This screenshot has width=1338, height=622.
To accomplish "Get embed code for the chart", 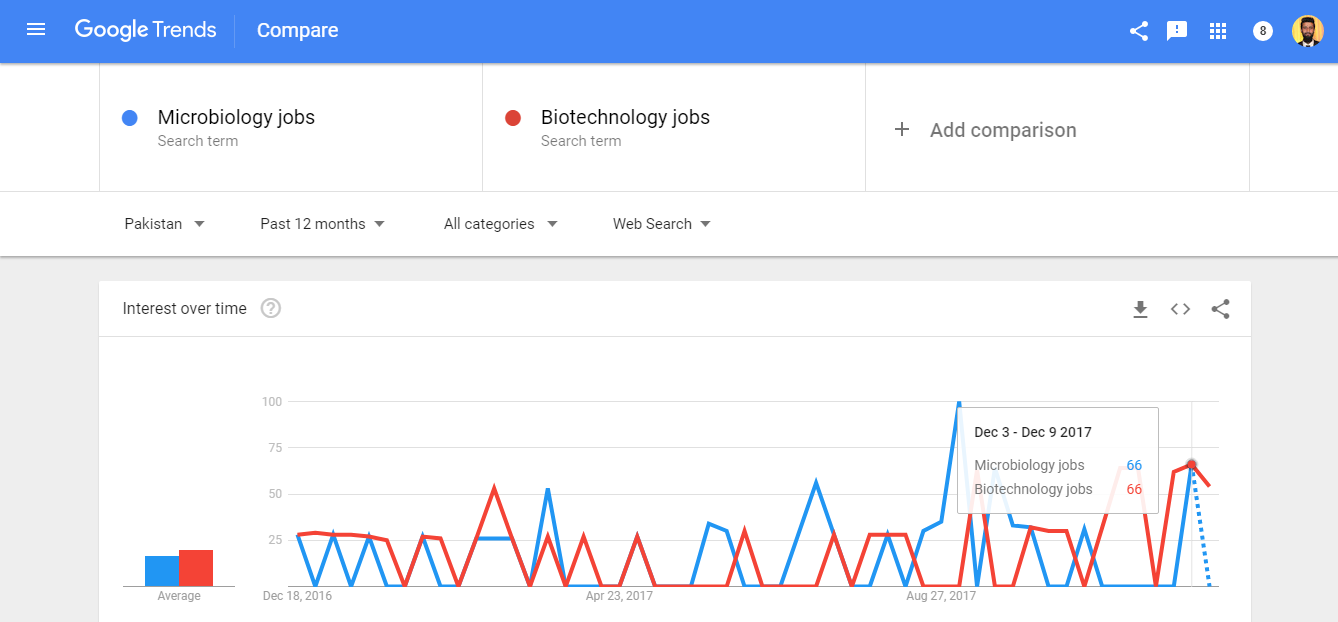I will coord(1180,309).
